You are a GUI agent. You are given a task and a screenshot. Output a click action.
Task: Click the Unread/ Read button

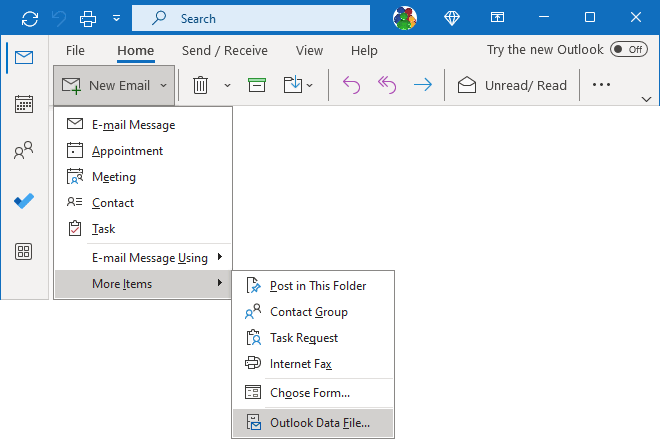[512, 85]
